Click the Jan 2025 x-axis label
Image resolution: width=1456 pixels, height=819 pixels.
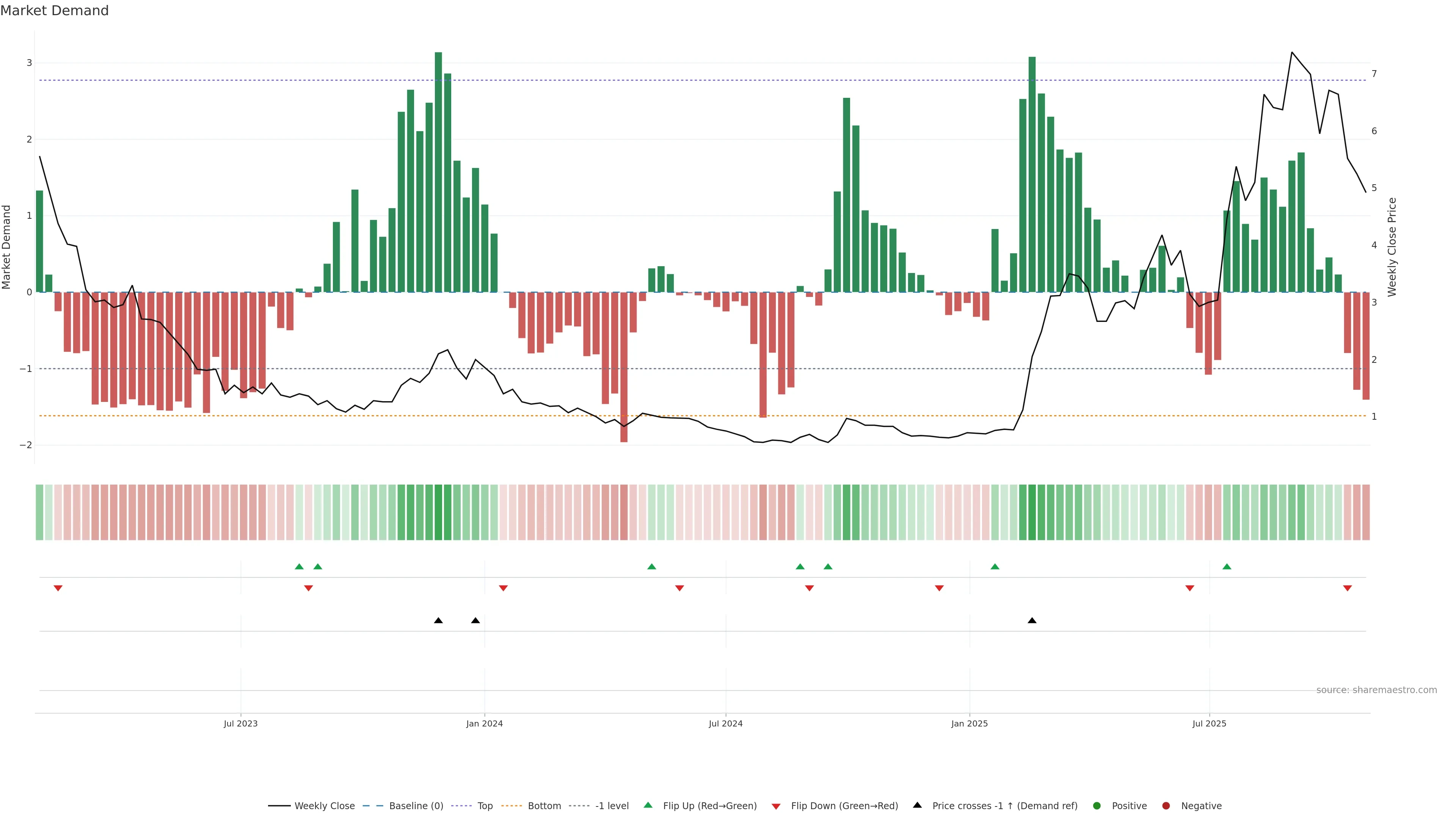point(970,723)
